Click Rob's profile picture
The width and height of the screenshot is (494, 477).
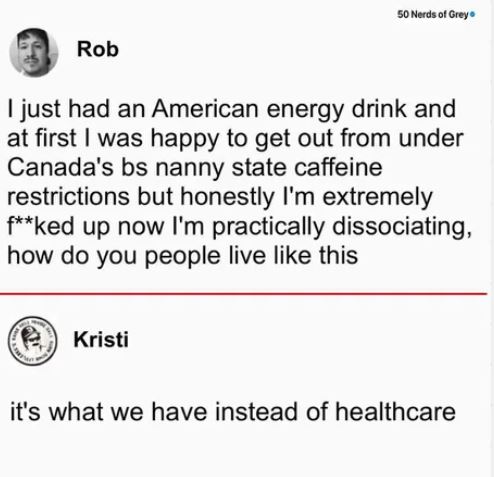tap(34, 53)
